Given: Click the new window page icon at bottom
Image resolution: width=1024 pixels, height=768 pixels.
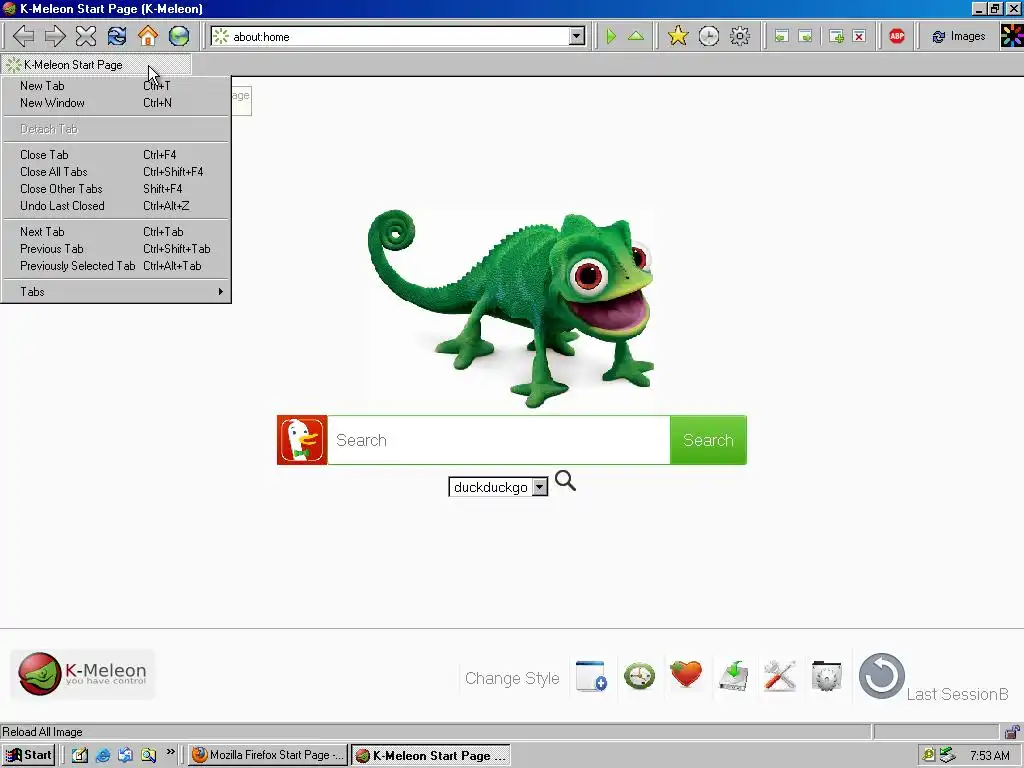Looking at the screenshot, I should pos(592,675).
